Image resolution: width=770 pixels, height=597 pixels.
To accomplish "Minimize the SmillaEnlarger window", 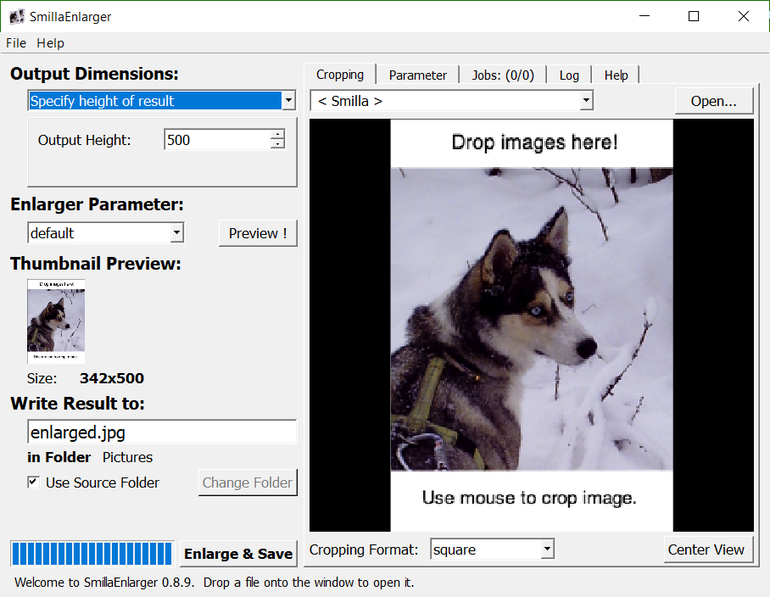I will tap(644, 16).
